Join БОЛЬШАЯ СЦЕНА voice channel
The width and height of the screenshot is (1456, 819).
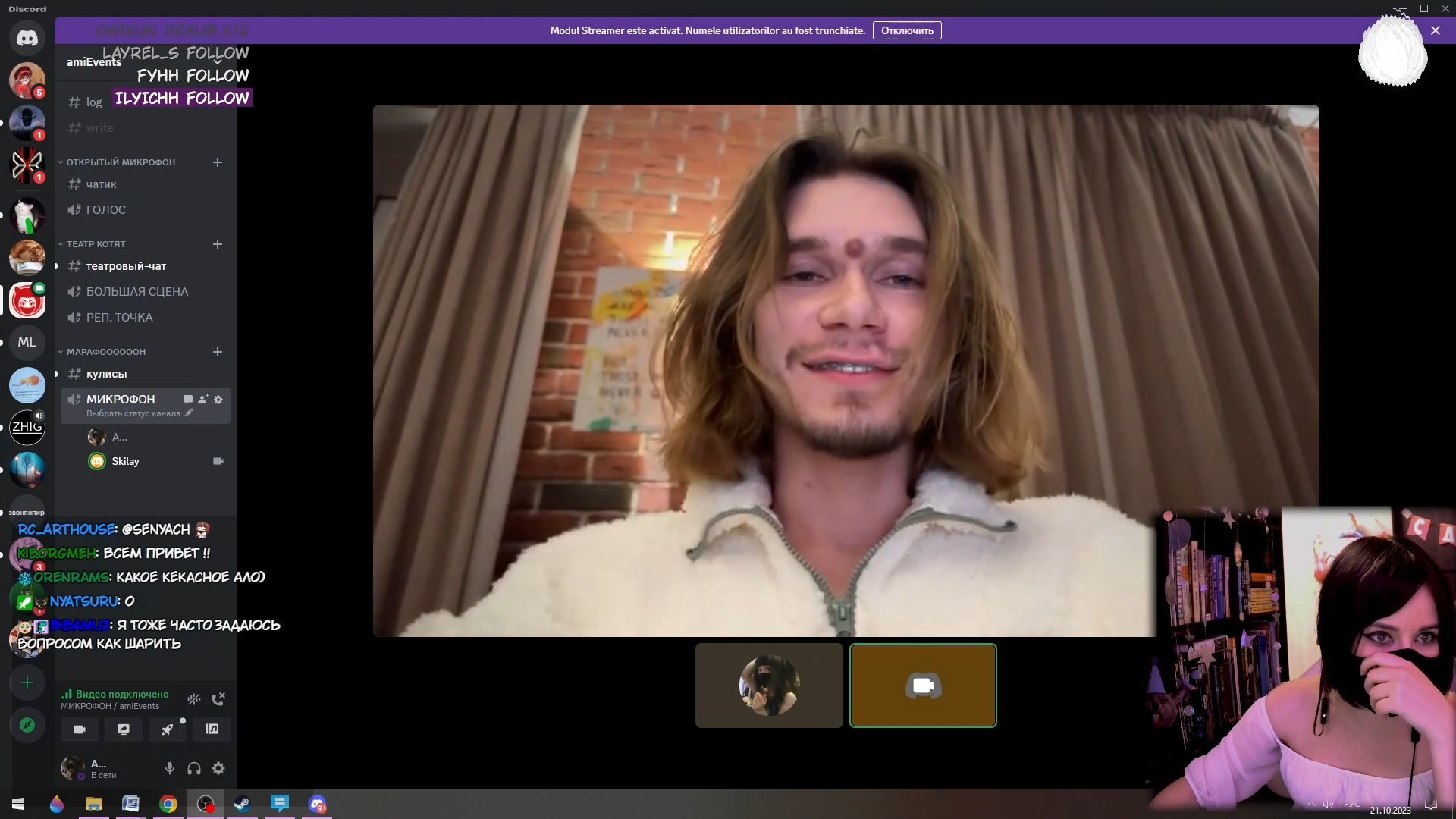(x=136, y=292)
